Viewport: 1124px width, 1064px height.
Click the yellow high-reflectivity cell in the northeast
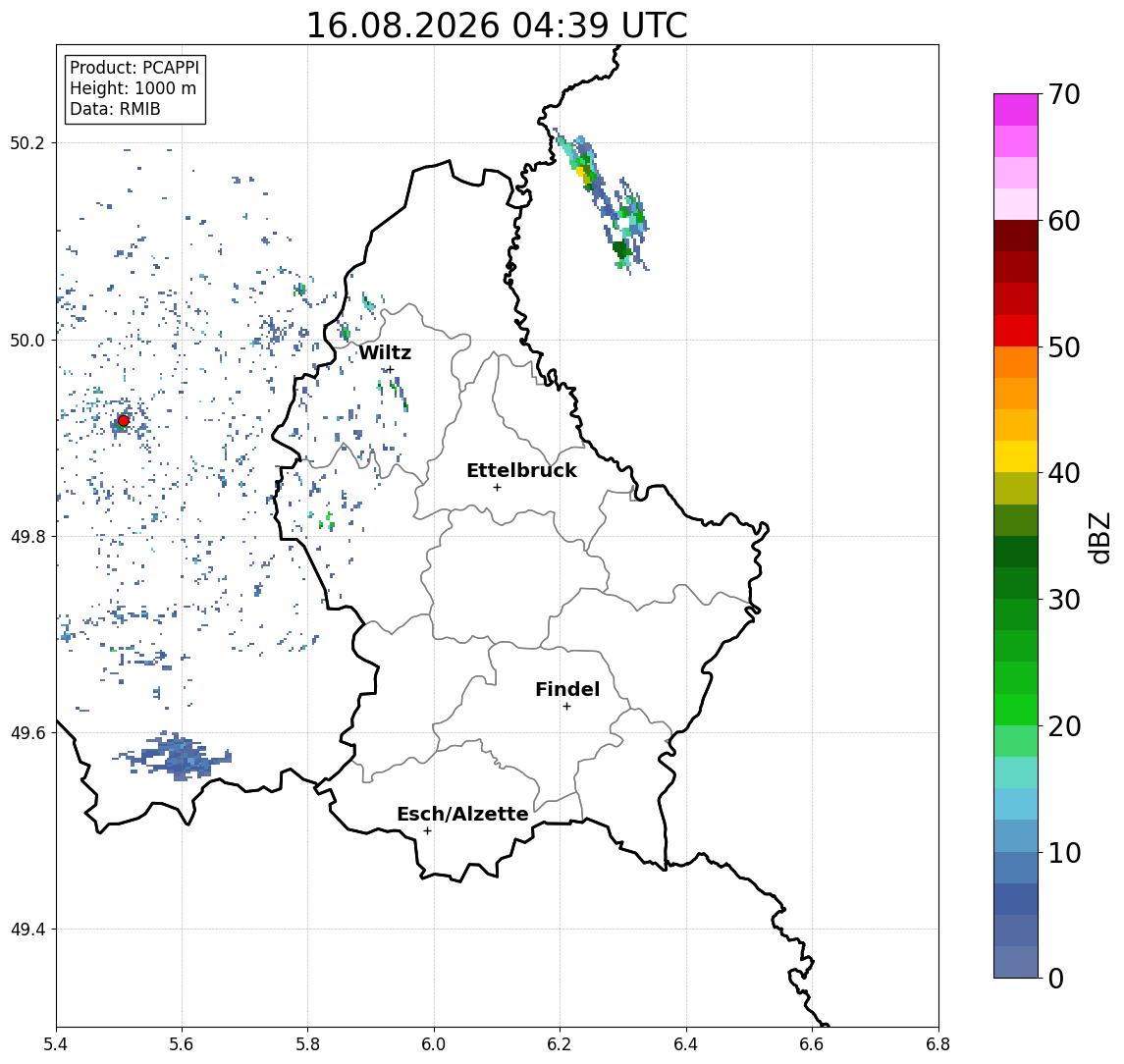click(581, 172)
